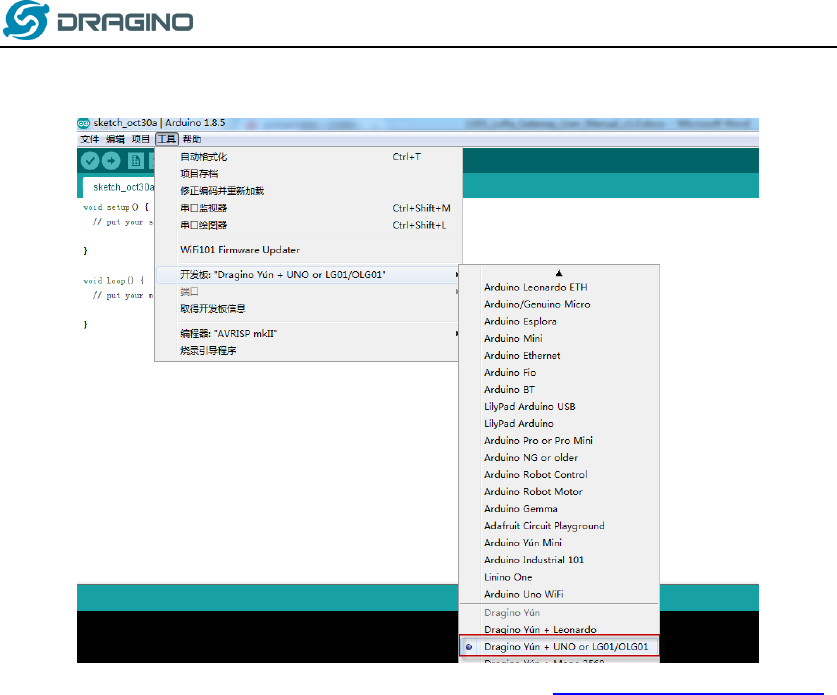Select Arduino Robot Motor board
Screen dimensions: 837x695
[x=559, y=492]
